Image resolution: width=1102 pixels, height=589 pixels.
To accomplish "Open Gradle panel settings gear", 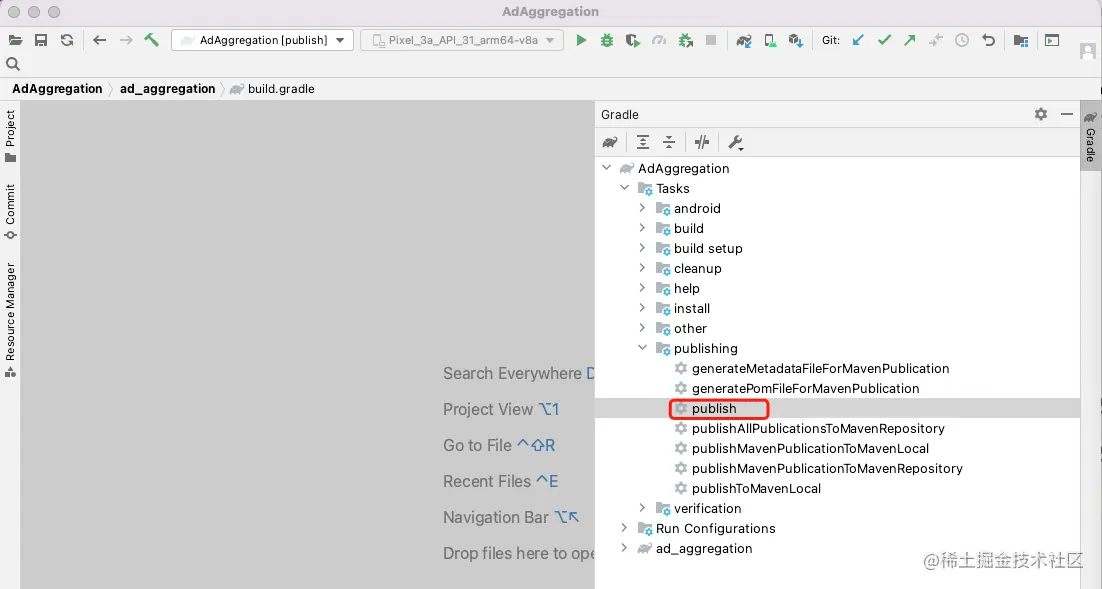I will point(1041,114).
